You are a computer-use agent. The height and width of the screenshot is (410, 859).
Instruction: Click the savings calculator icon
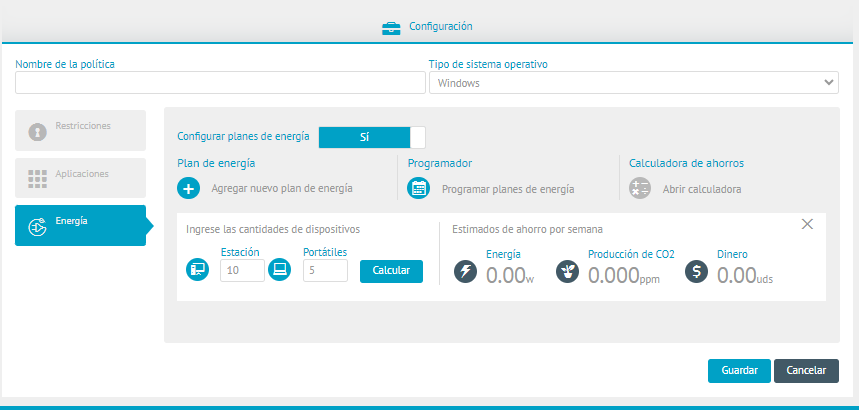[640, 189]
